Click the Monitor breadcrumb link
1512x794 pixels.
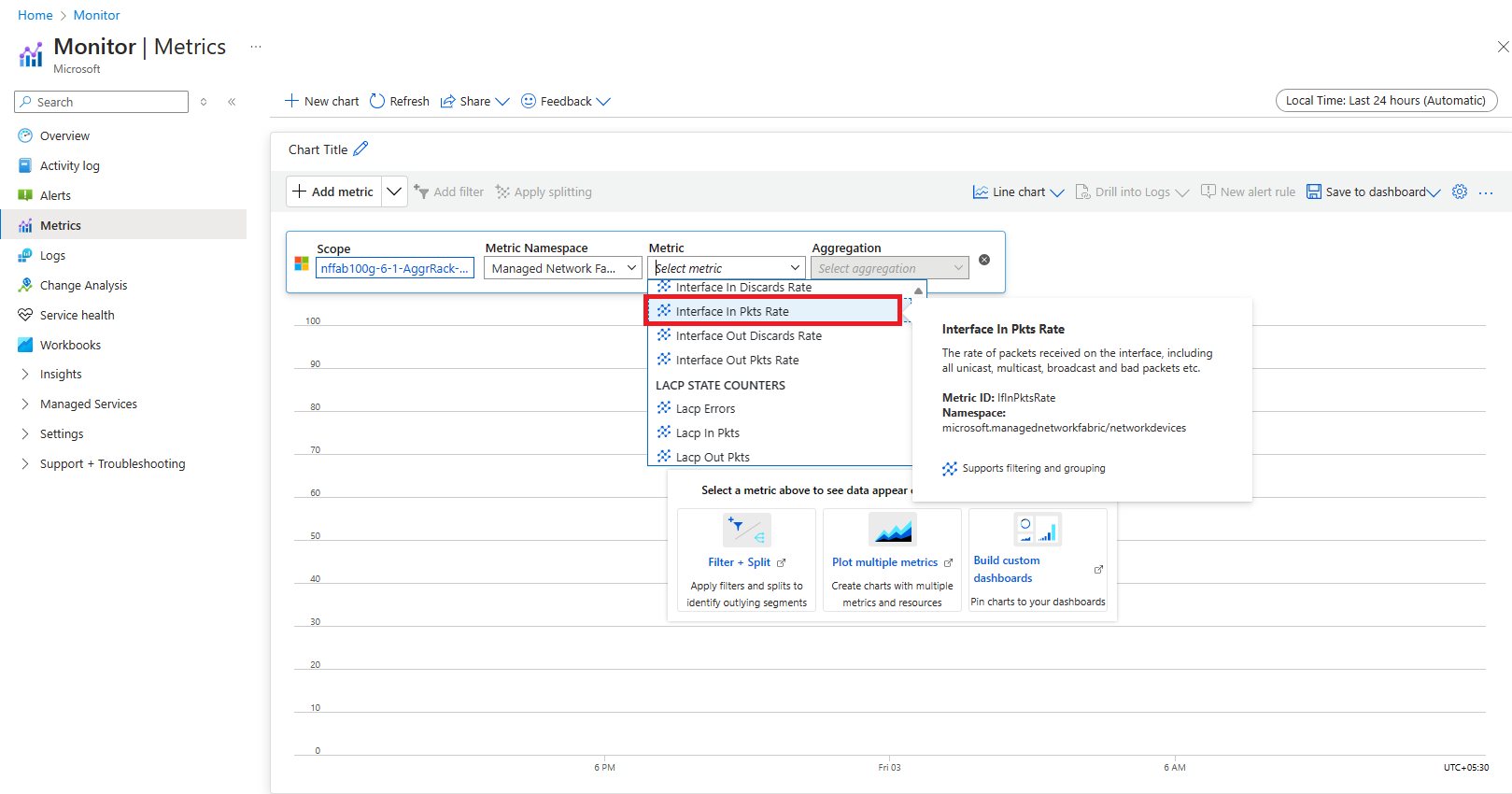pos(96,15)
